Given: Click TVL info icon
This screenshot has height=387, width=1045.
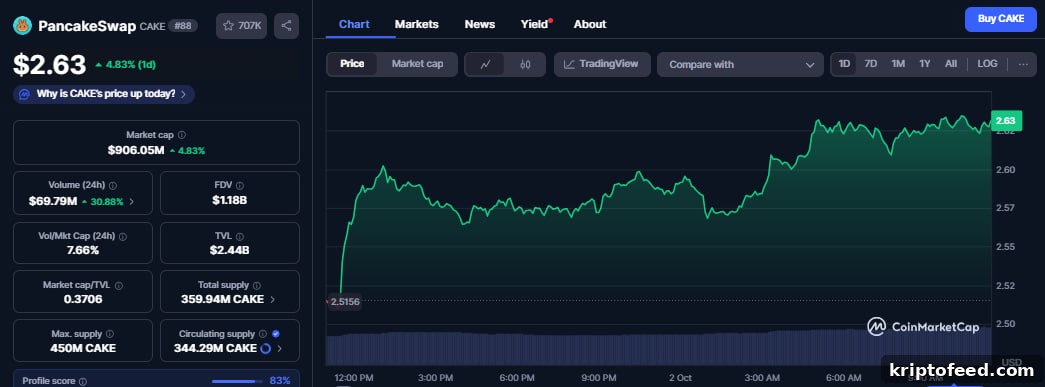Looking at the screenshot, I should click(239, 236).
